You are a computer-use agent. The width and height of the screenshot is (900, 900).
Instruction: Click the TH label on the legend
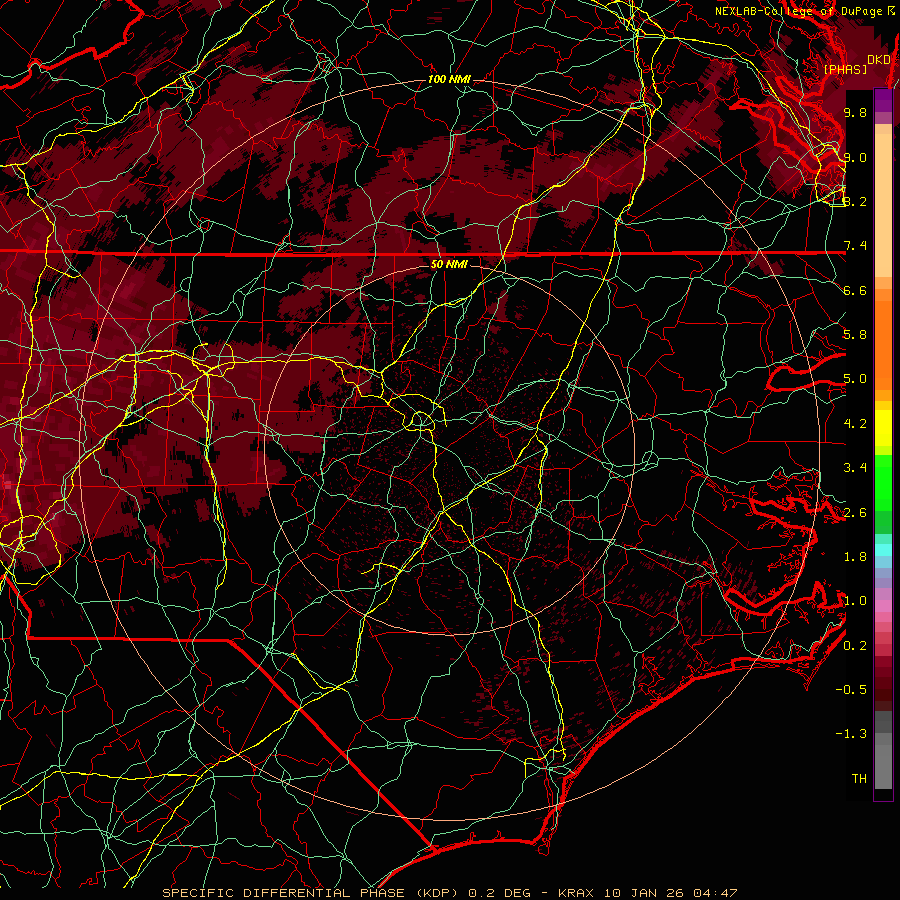(859, 779)
